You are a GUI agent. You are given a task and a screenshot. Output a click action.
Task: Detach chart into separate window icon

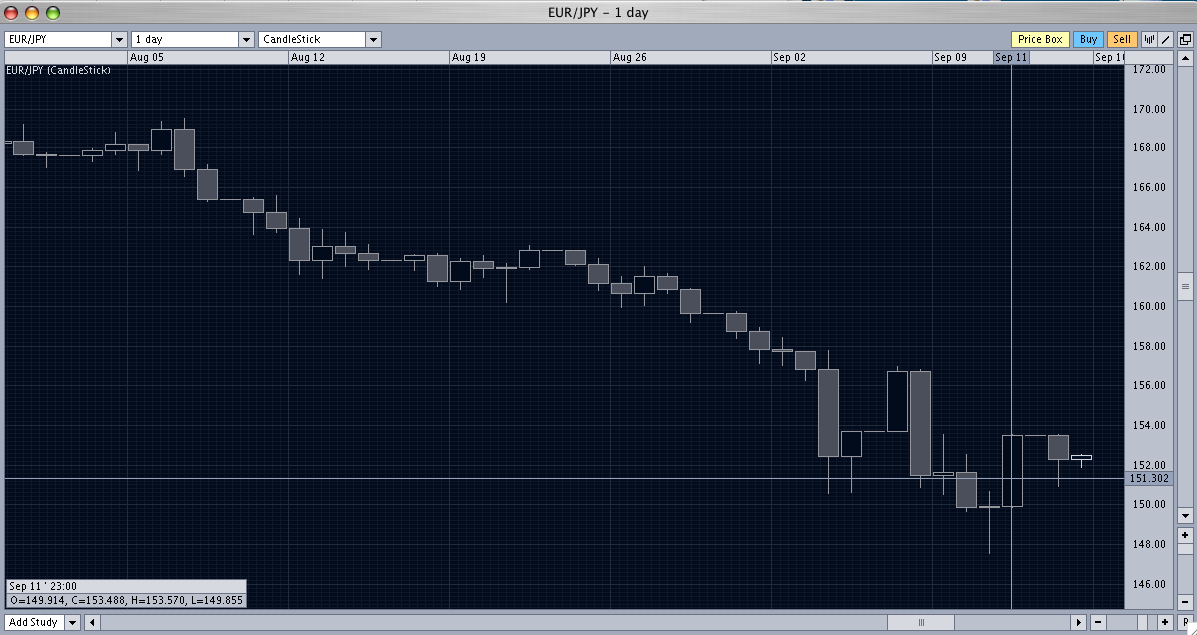(x=1186, y=39)
